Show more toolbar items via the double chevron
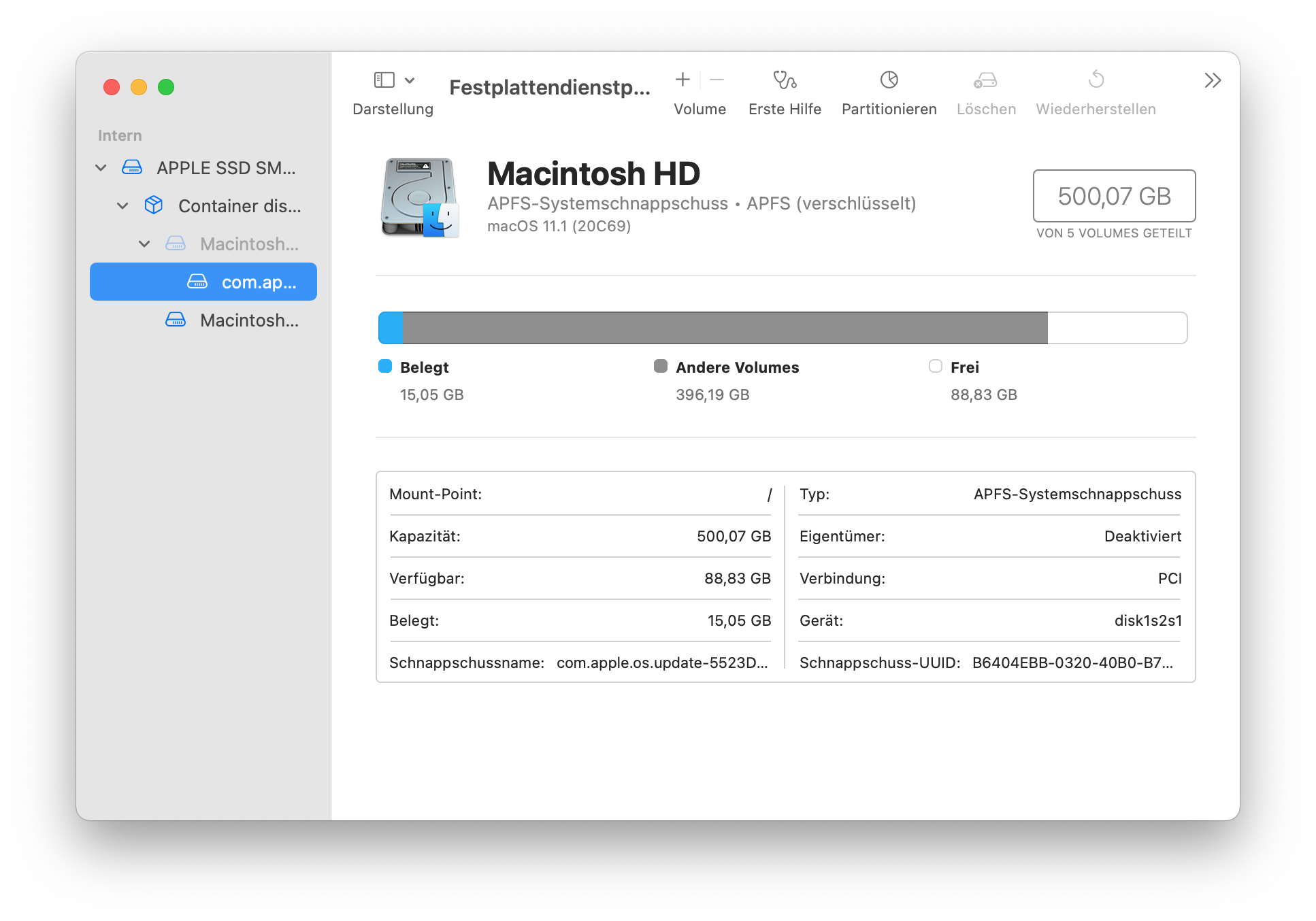This screenshot has height=921, width=1316. click(1213, 80)
